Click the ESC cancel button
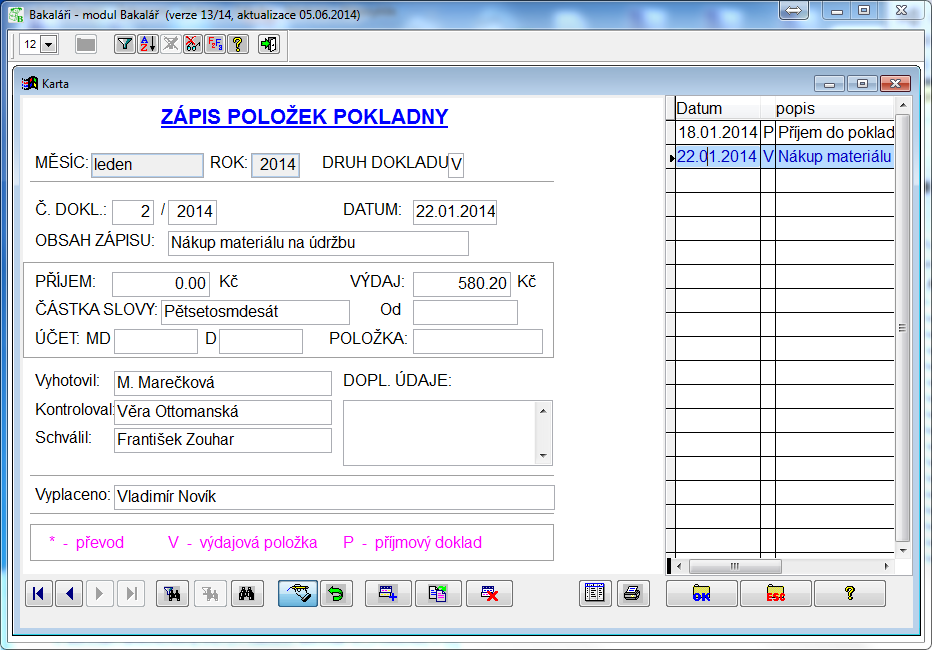 point(775,594)
